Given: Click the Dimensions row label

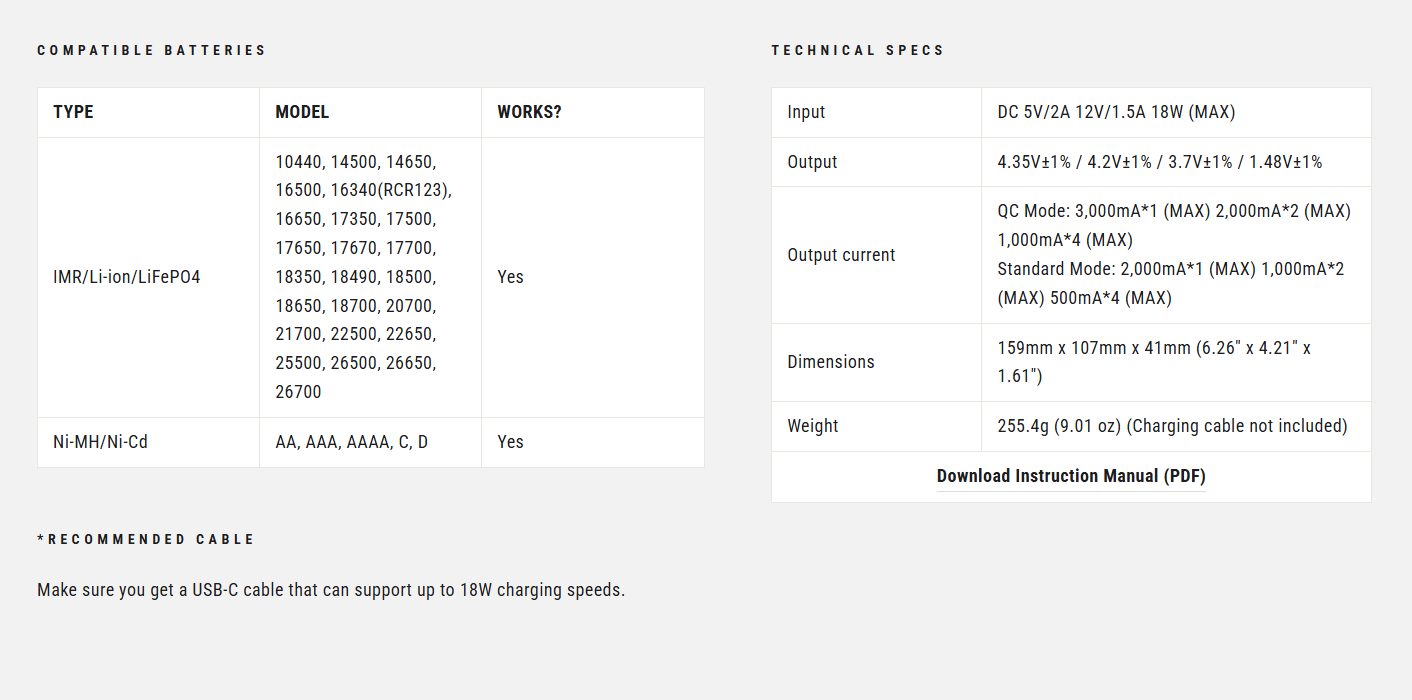Looking at the screenshot, I should click(x=831, y=362).
